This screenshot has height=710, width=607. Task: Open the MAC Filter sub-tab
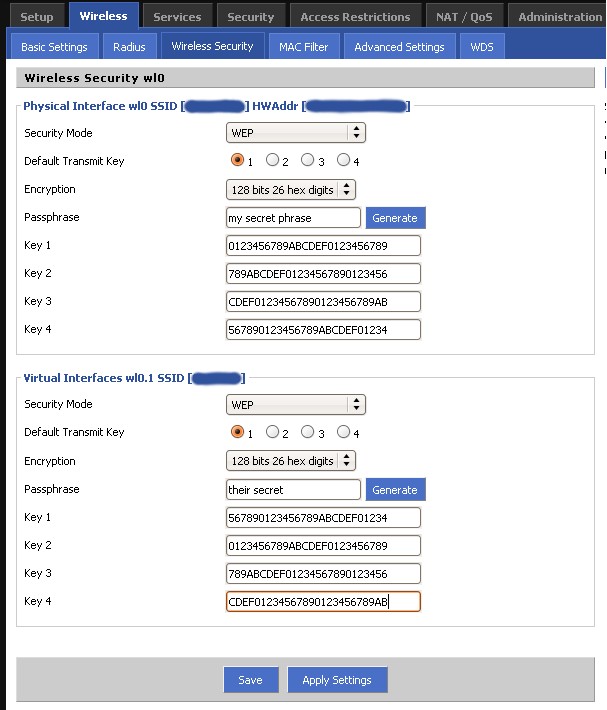tap(303, 47)
